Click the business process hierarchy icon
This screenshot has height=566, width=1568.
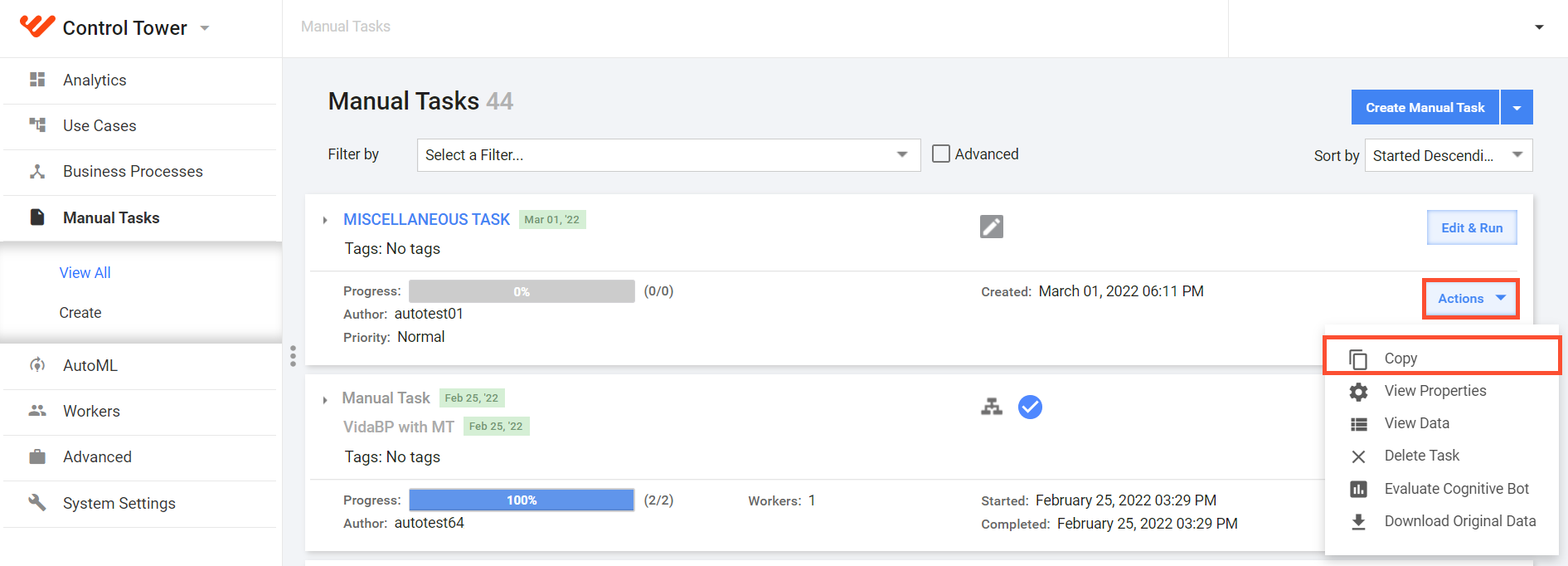(x=992, y=407)
